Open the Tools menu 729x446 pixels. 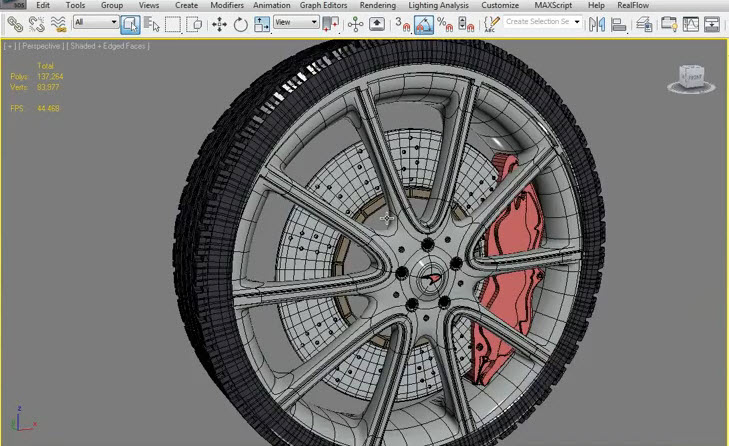pos(75,5)
